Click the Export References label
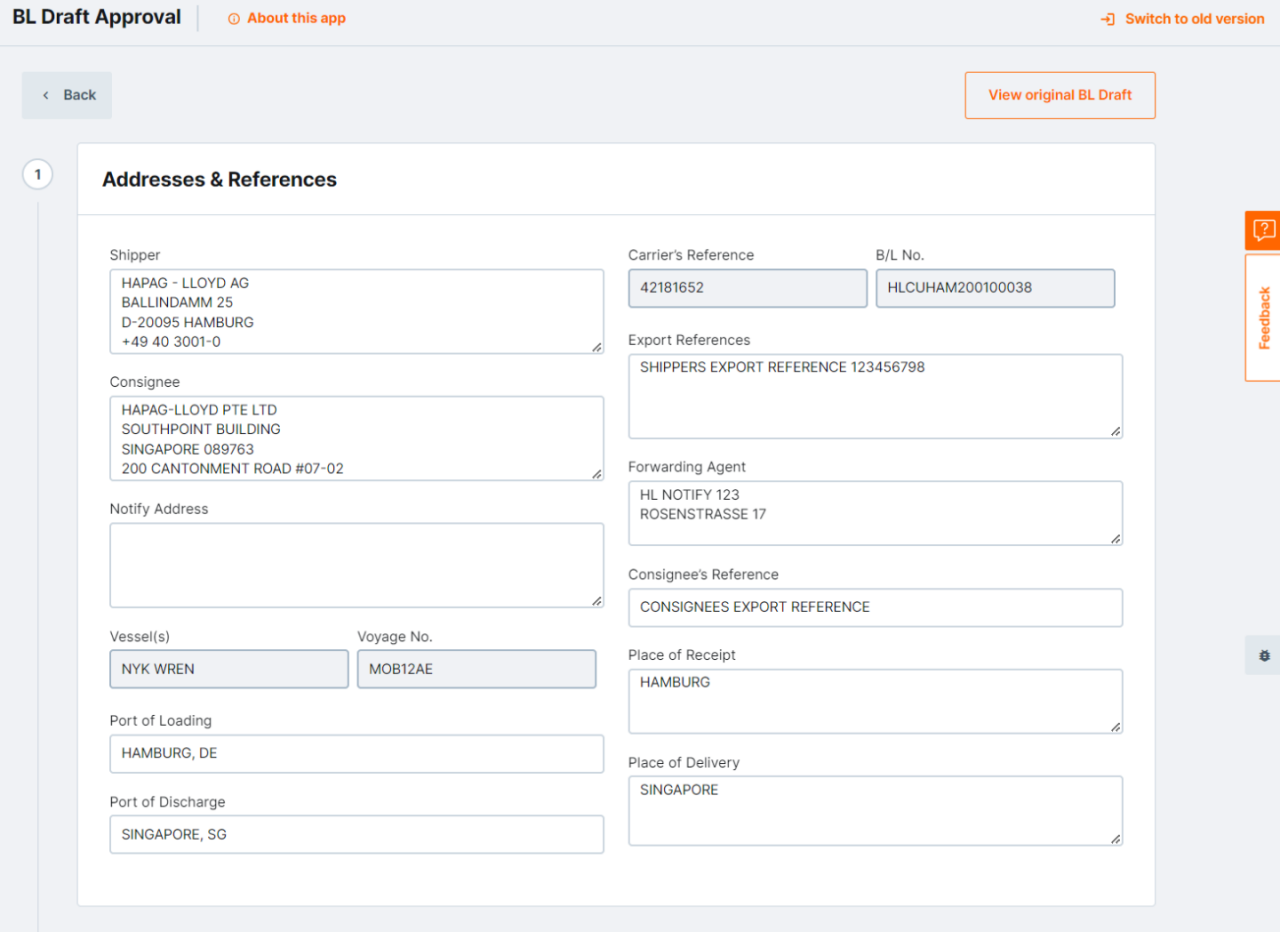 click(689, 340)
